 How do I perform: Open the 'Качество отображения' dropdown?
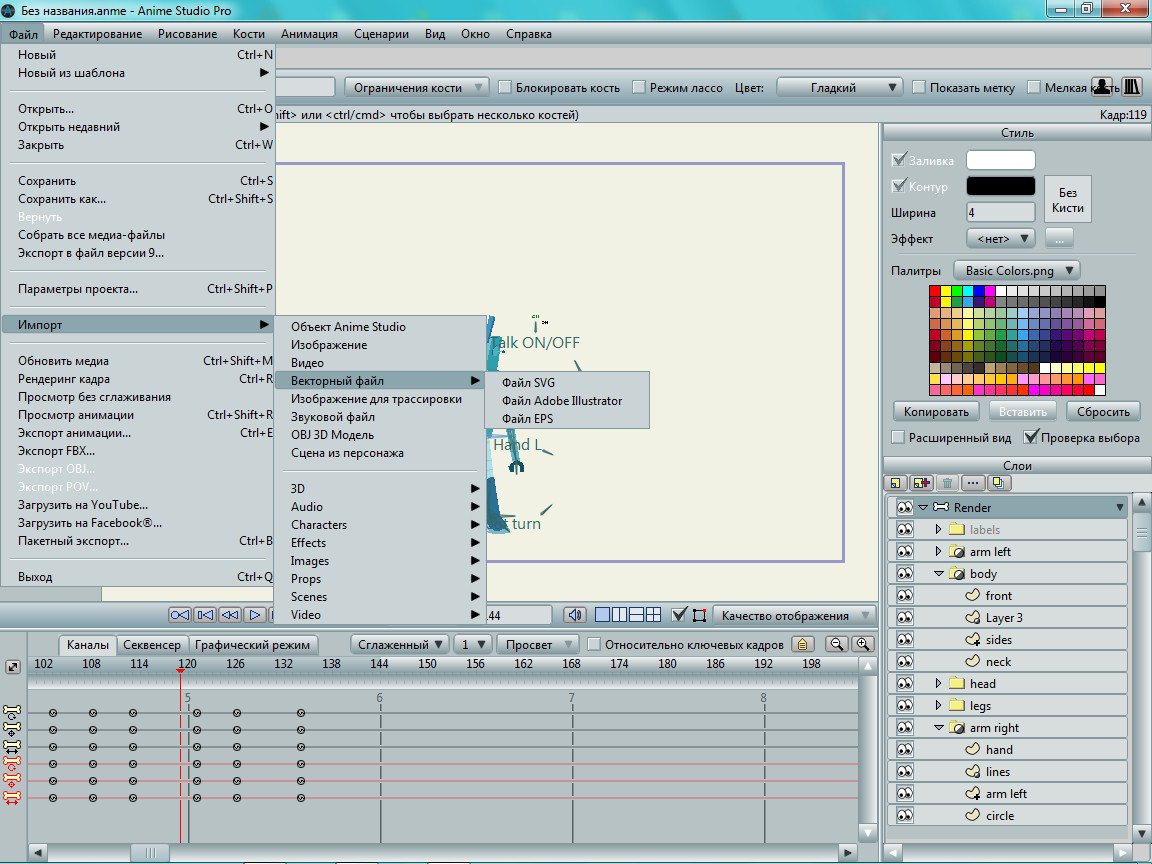point(793,615)
